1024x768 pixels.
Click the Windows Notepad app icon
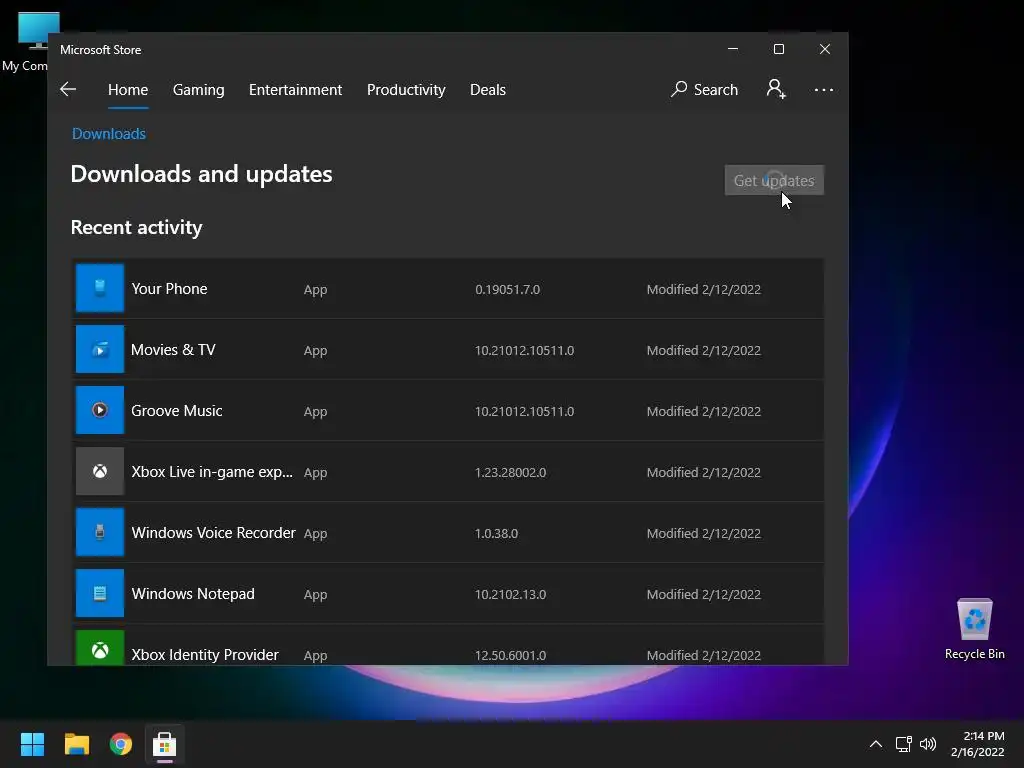(100, 594)
